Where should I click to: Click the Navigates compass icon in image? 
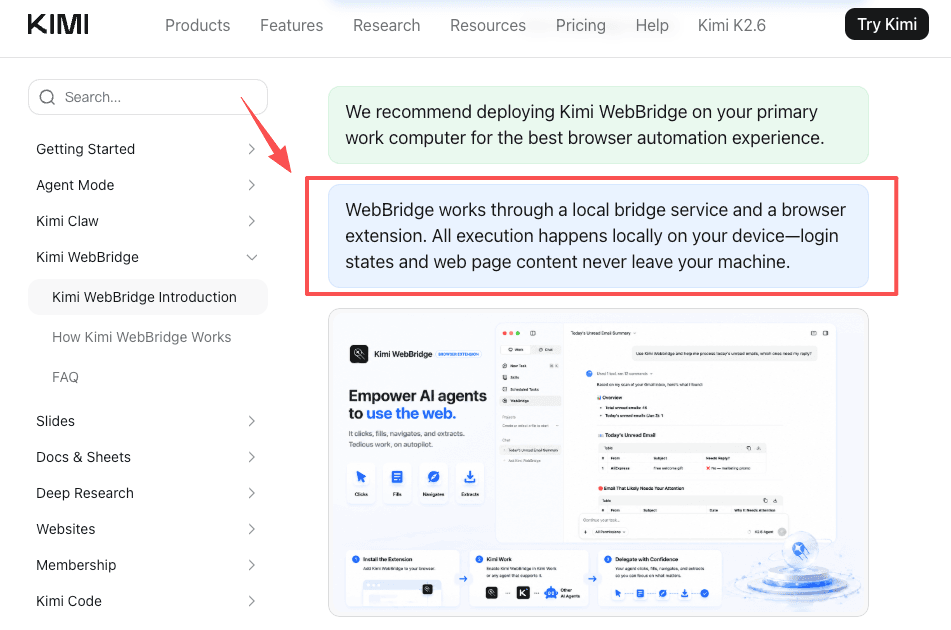click(434, 477)
